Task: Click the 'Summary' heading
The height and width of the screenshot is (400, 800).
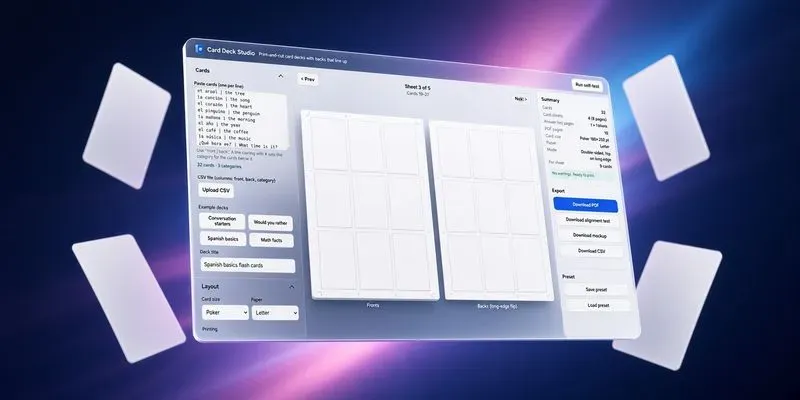Action: 550,100
